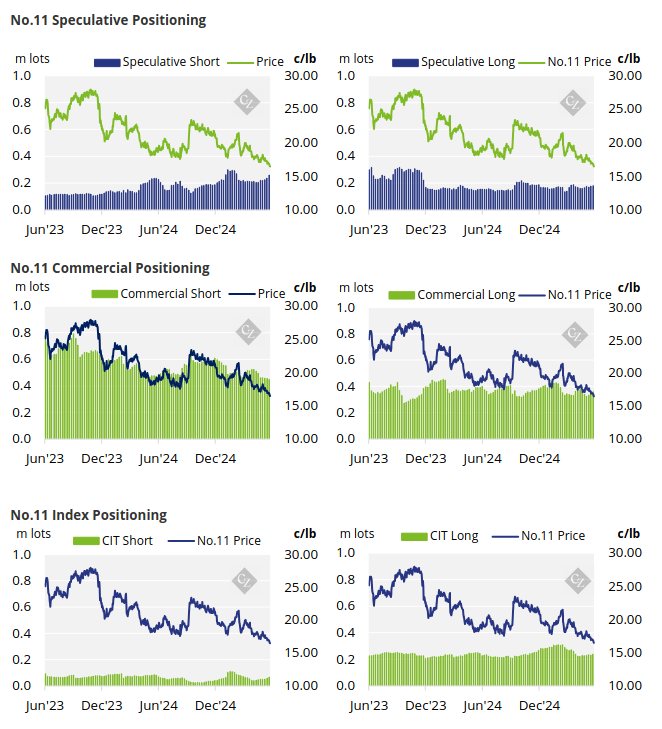Screen dimensions: 662x729
Task: Click the CIT Short legend label
Action: [127, 541]
